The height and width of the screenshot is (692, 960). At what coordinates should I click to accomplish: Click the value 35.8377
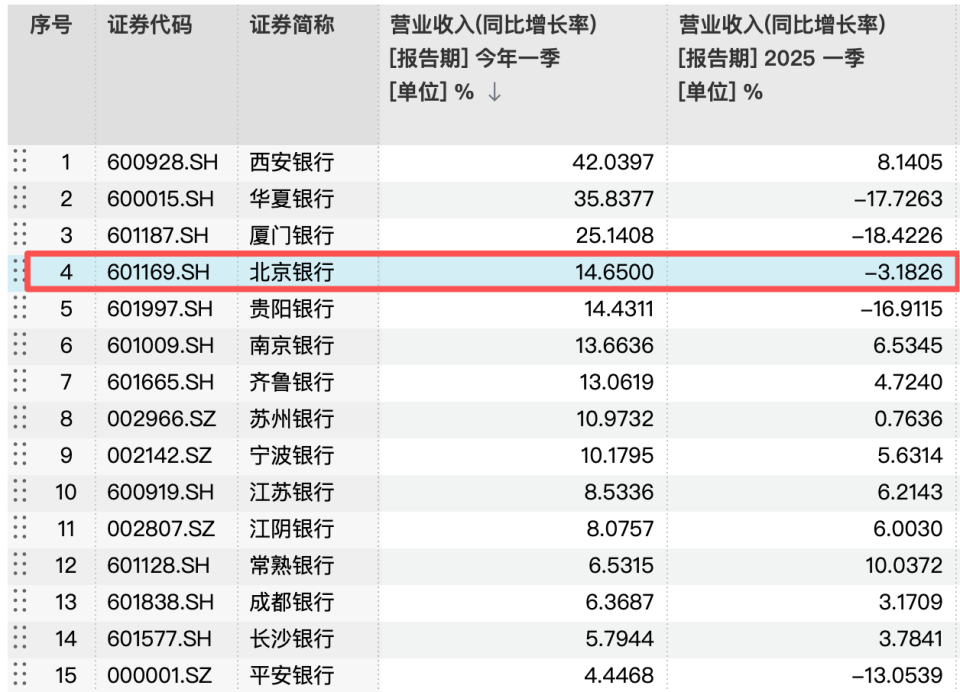614,199
